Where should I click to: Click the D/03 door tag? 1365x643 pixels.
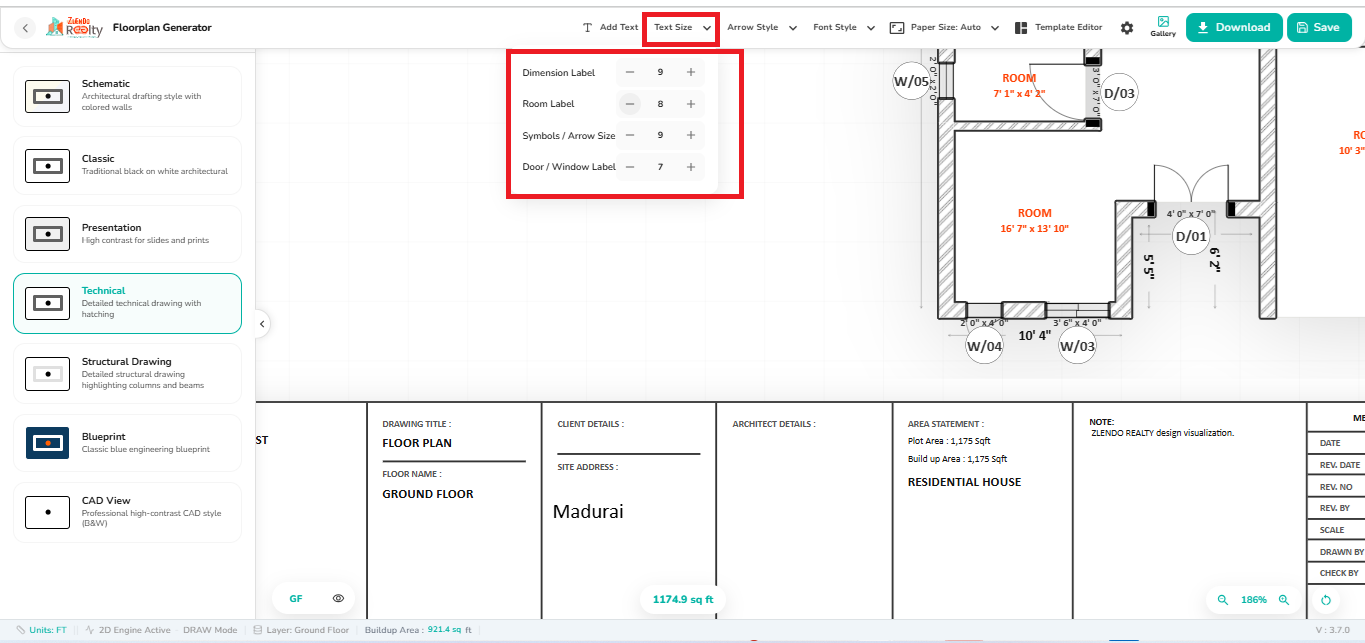(x=1120, y=94)
